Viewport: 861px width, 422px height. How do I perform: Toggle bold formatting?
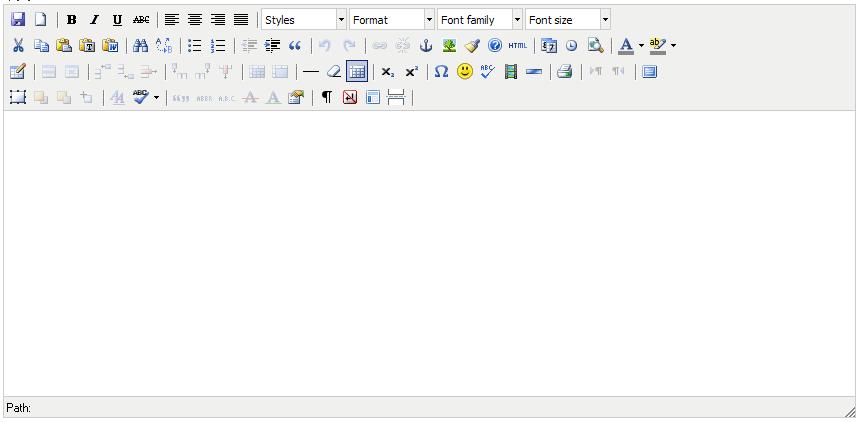[71, 20]
